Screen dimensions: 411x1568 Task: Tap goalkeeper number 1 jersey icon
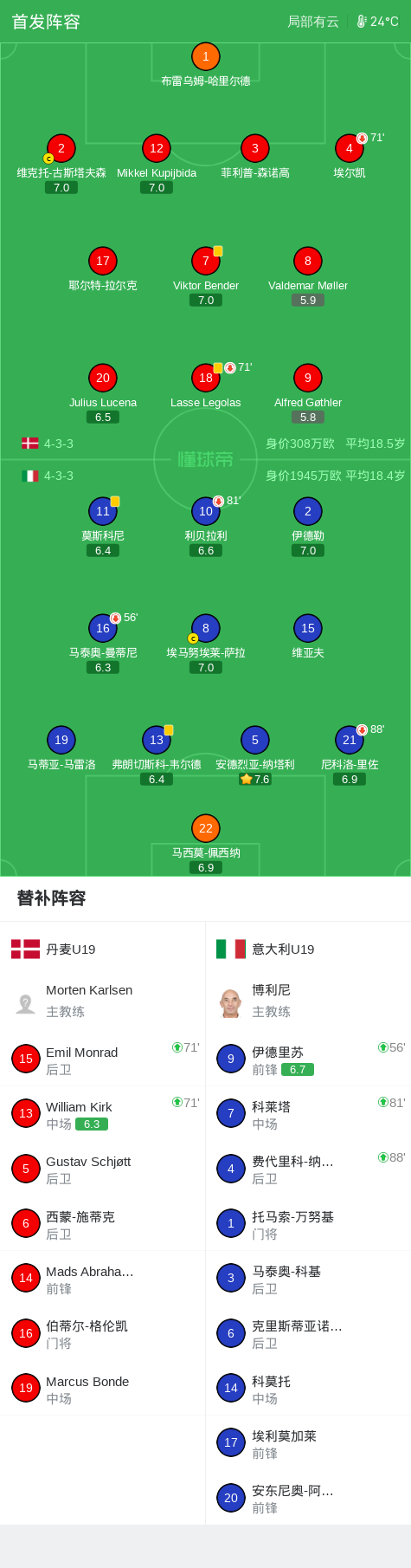click(205, 56)
